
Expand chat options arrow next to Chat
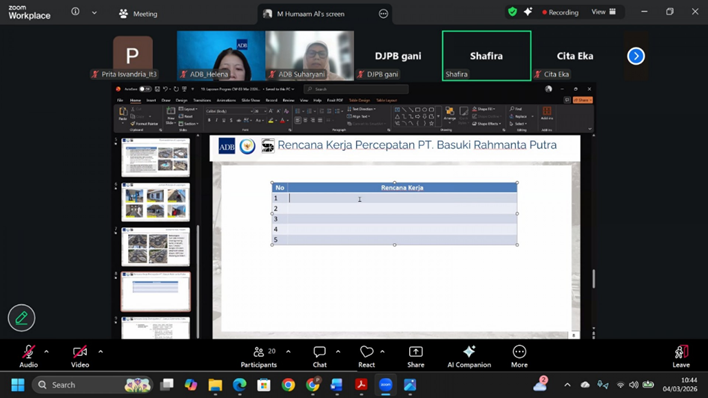pyautogui.click(x=338, y=351)
